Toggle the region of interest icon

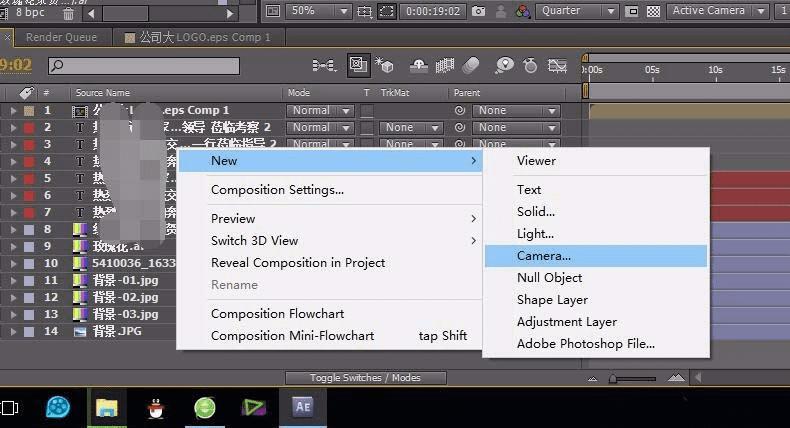386,11
